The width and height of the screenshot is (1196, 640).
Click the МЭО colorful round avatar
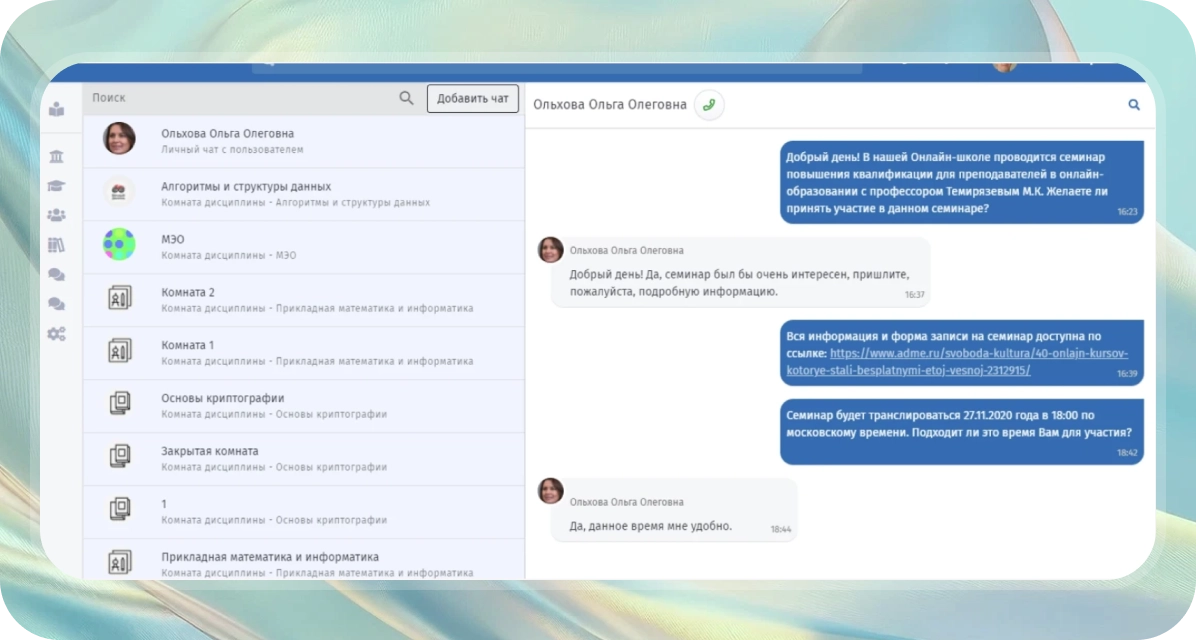click(119, 244)
